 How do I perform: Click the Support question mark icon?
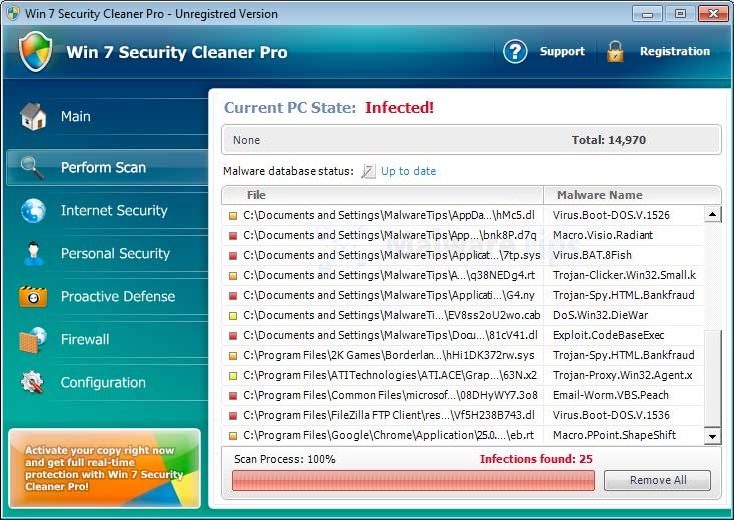[515, 52]
